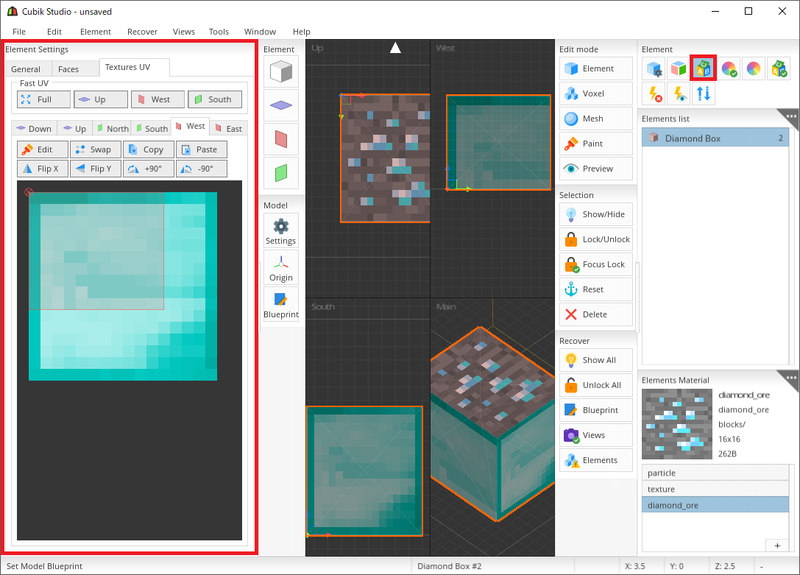Toggle Focus Lock on selection

pyautogui.click(x=596, y=264)
